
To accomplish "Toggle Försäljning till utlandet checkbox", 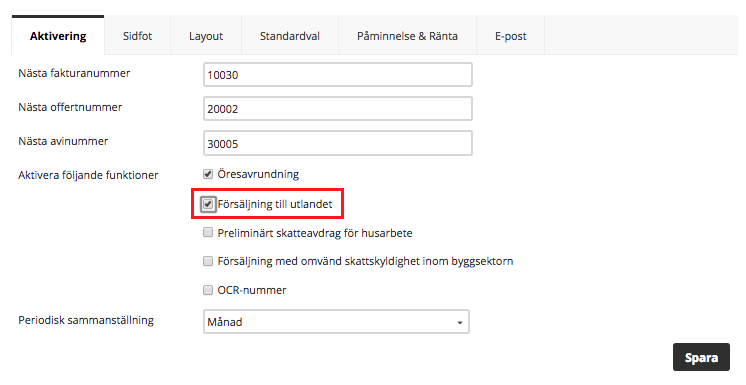I will 208,204.
